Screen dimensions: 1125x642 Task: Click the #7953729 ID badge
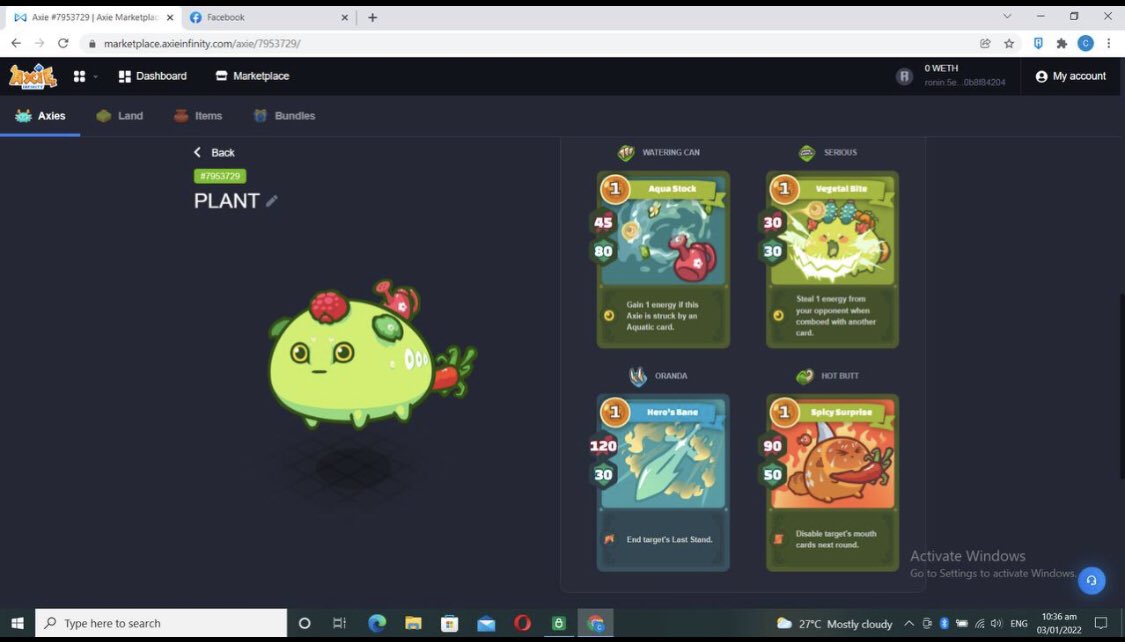click(x=220, y=176)
